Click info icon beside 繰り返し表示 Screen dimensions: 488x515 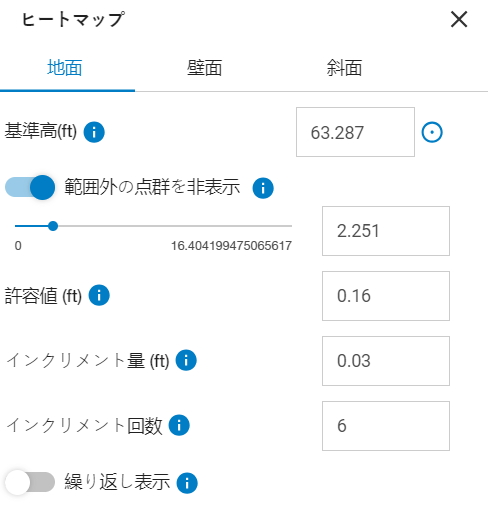coord(187,483)
